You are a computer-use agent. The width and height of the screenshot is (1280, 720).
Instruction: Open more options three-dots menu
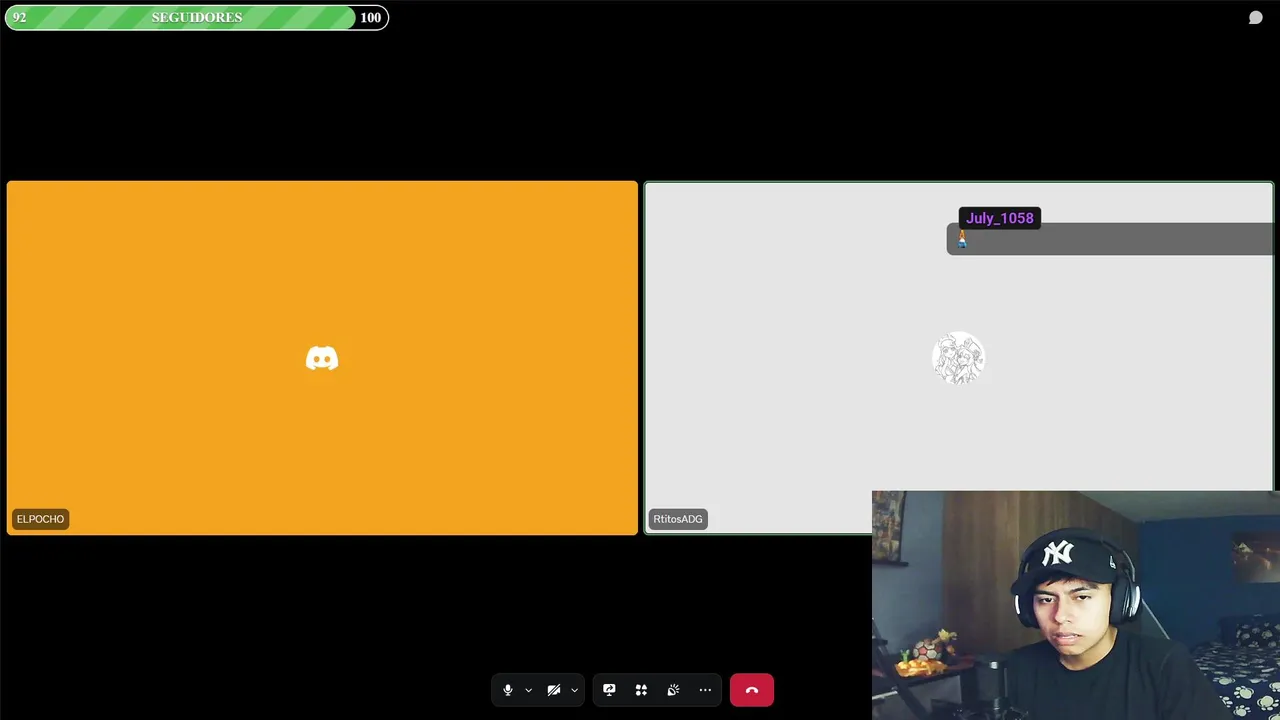[x=705, y=690]
